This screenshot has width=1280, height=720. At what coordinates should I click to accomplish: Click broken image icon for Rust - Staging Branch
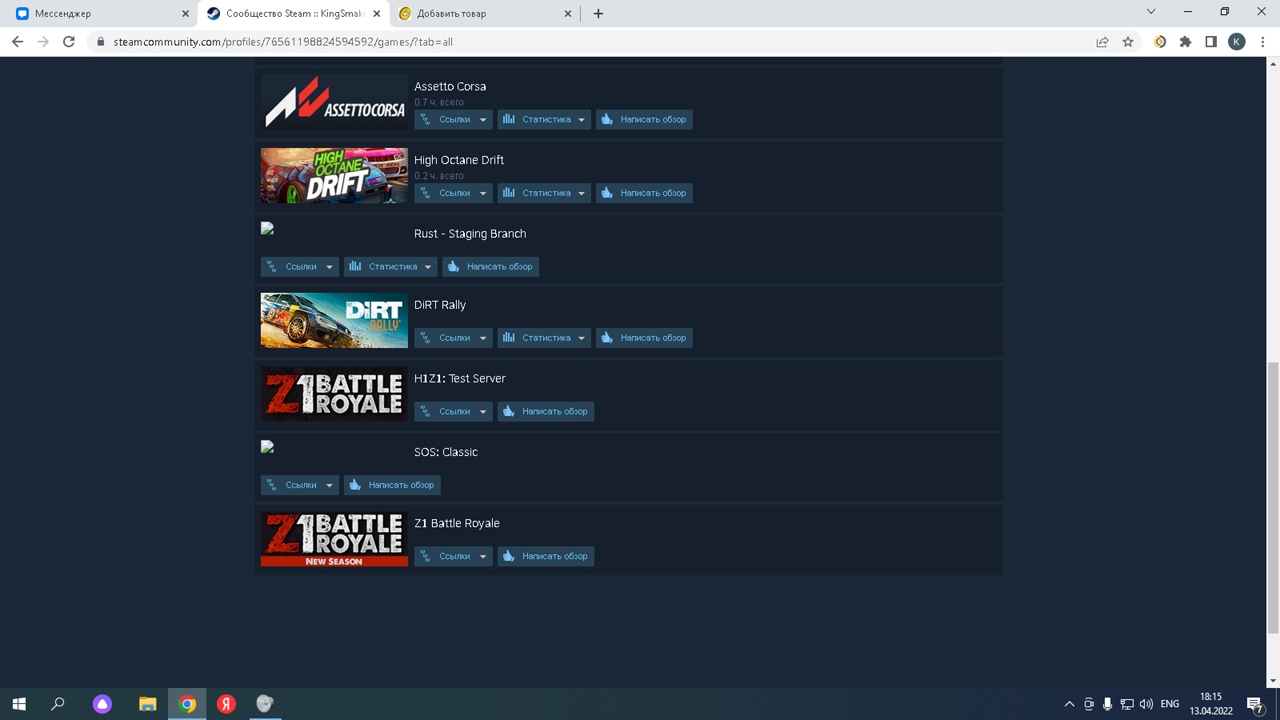click(x=267, y=228)
